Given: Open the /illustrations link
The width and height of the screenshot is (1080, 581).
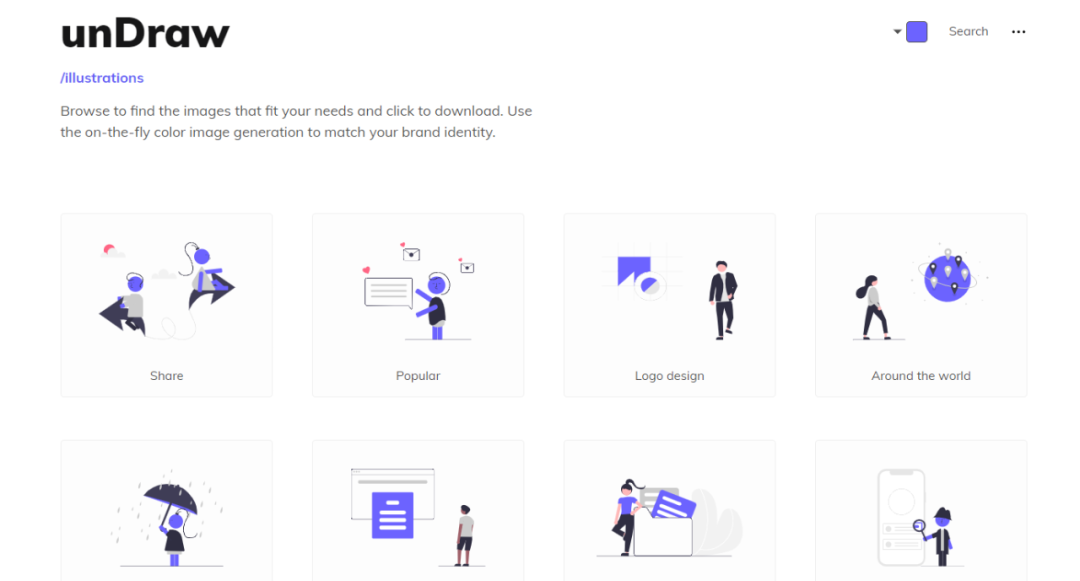Looking at the screenshot, I should point(102,78).
